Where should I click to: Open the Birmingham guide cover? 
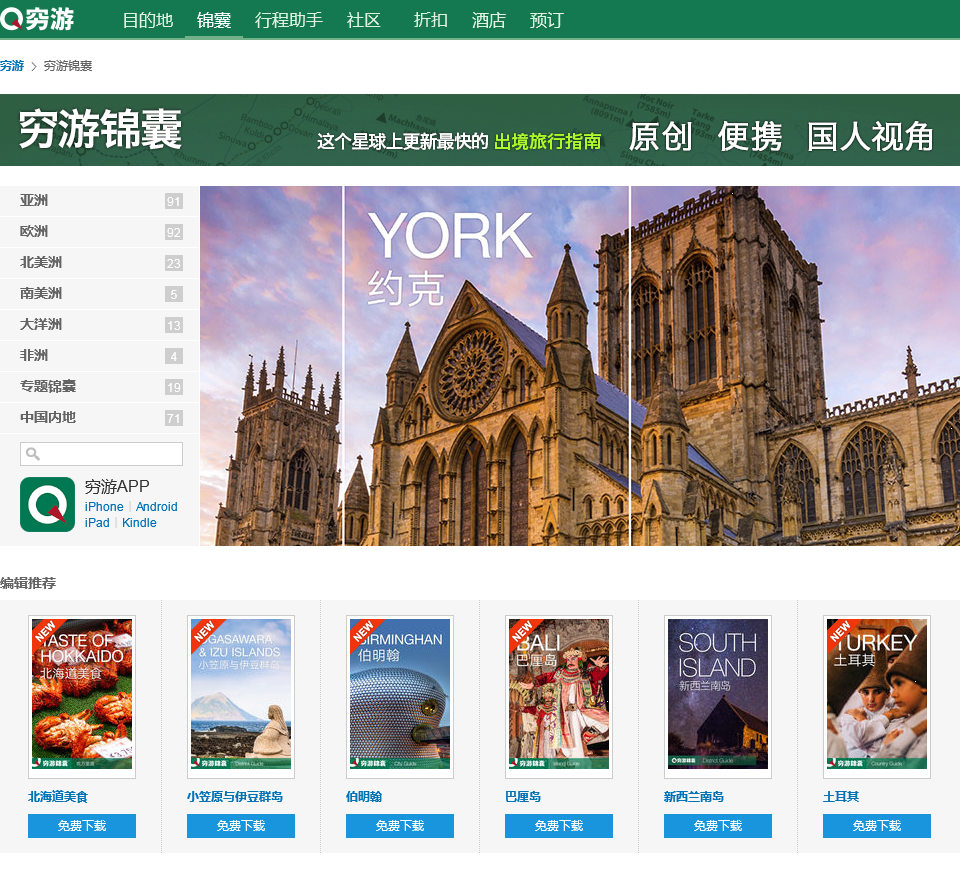click(400, 696)
